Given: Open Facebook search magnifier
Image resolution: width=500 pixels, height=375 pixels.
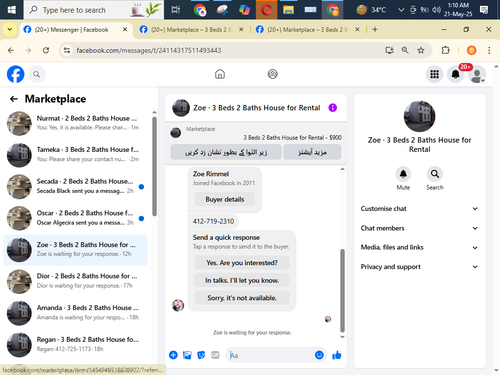Looking at the screenshot, I should tap(37, 74).
